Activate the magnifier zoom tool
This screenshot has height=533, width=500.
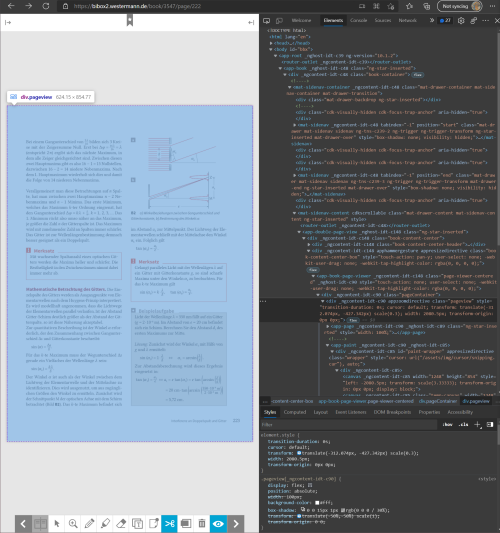click(73, 523)
